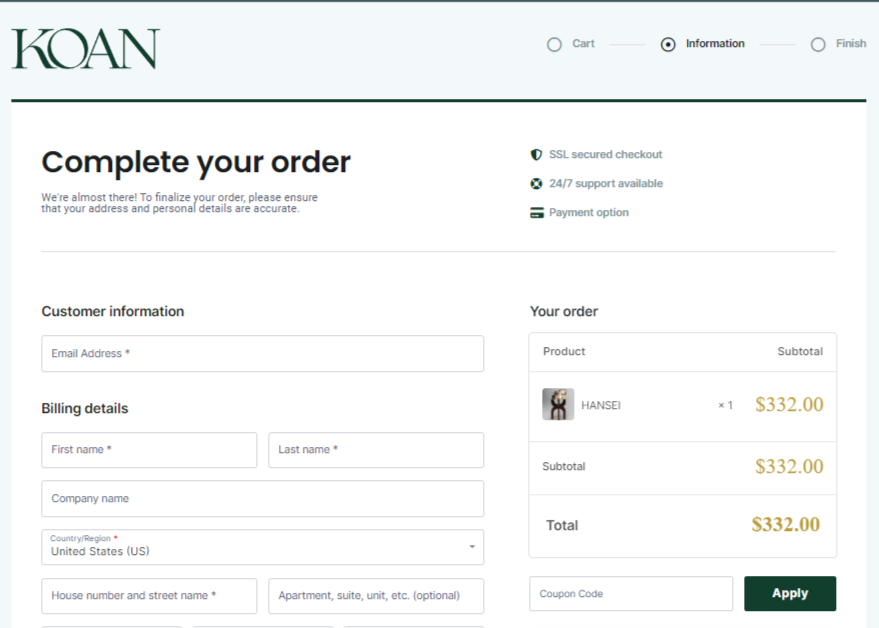
Task: Click the SSL secured checkout shield icon
Action: (536, 155)
